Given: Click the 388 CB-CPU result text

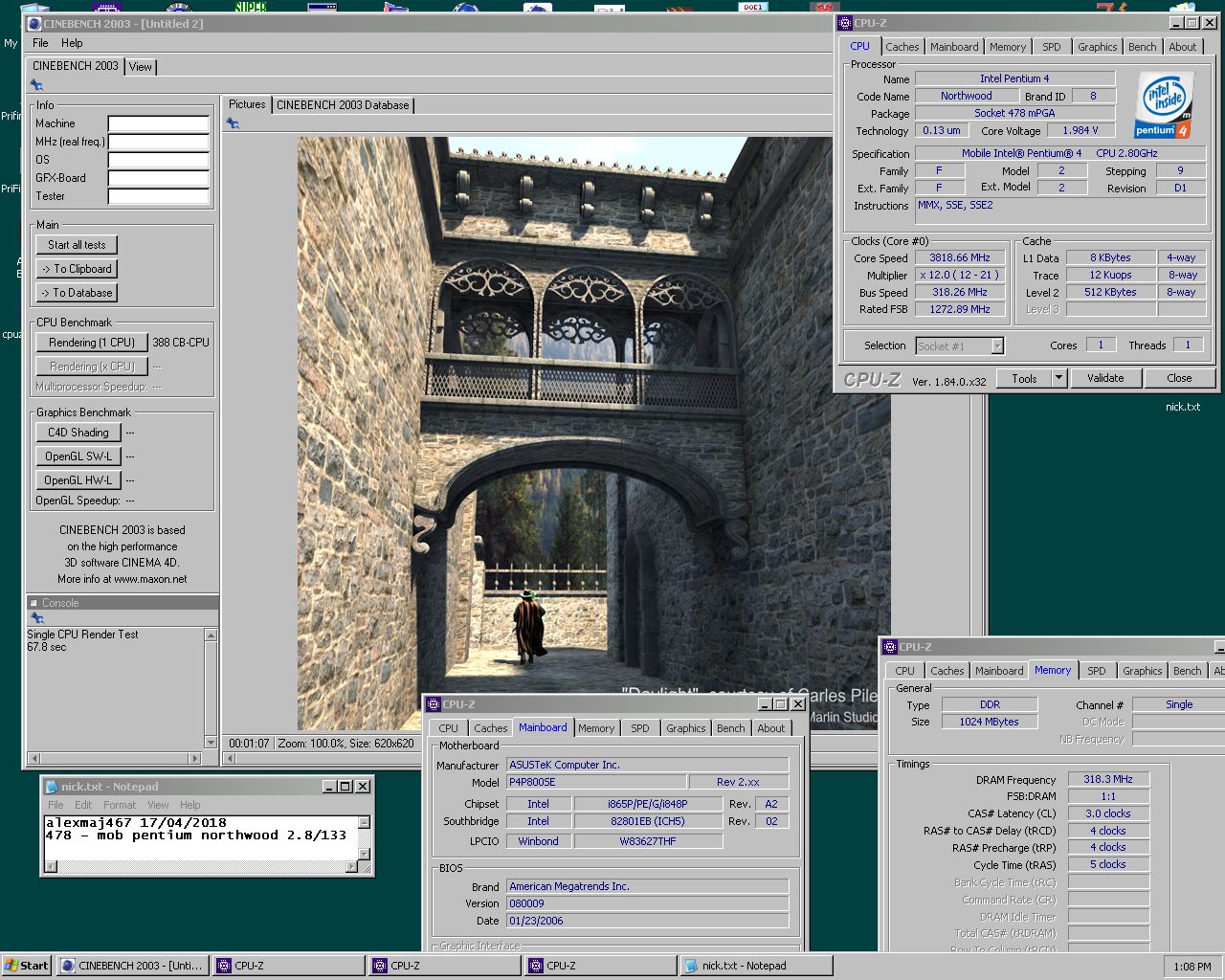Looking at the screenshot, I should tap(181, 343).
